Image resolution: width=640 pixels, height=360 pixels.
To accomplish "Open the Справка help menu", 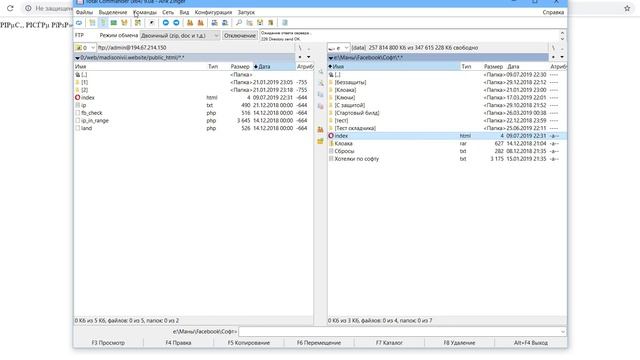I will point(553,12).
